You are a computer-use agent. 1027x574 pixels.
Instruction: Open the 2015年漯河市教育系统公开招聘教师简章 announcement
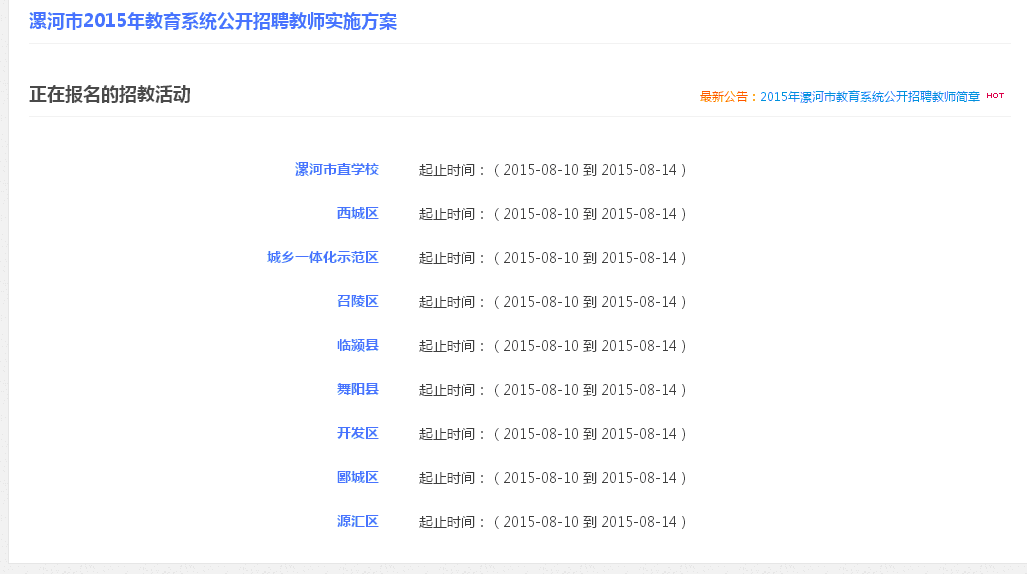(870, 97)
